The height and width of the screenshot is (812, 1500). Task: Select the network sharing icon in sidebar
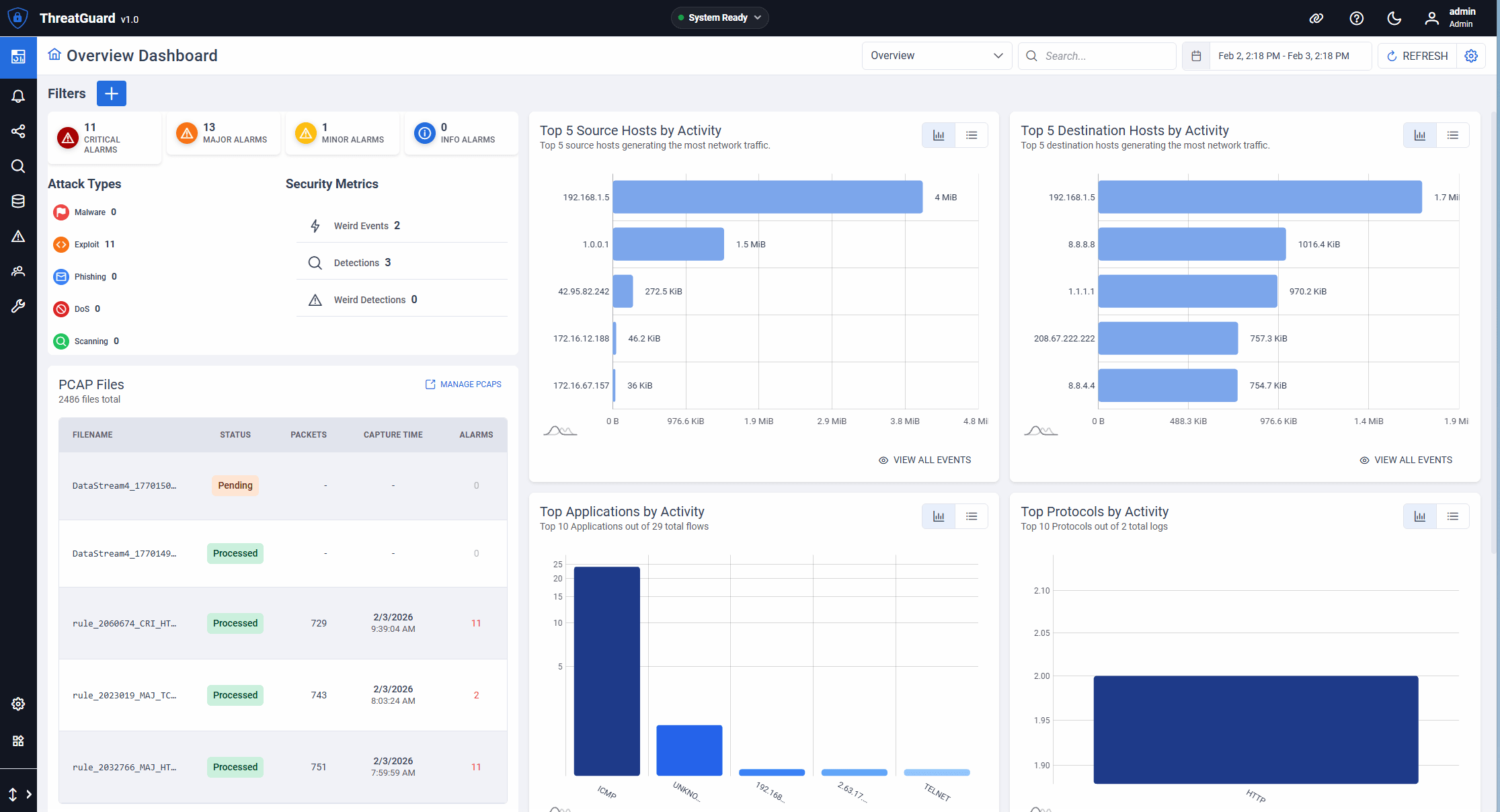18,131
